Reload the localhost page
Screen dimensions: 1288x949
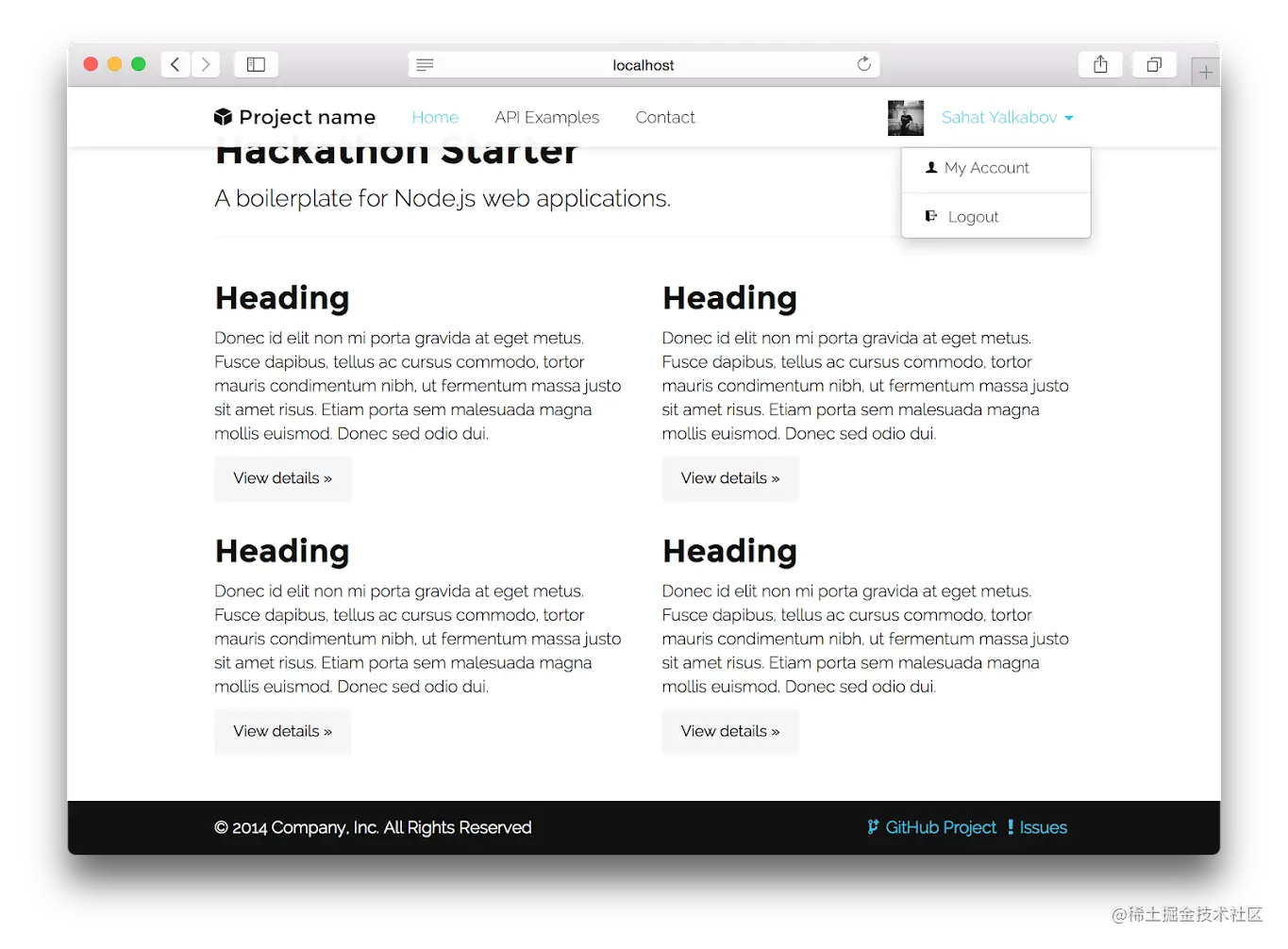[863, 64]
